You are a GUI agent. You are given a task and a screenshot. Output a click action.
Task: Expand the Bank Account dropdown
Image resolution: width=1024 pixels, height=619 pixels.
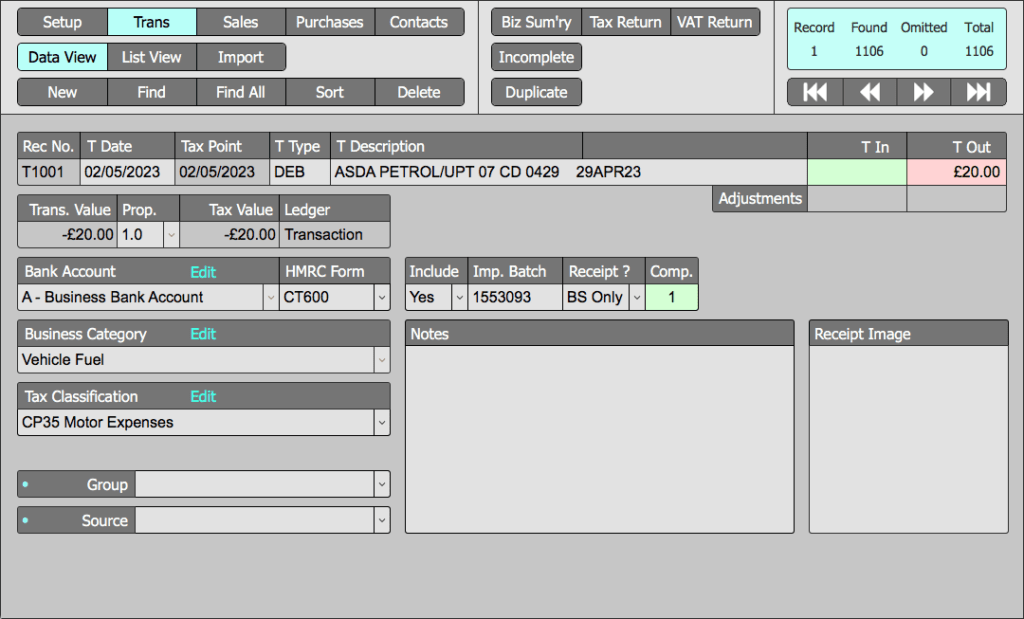pos(270,297)
